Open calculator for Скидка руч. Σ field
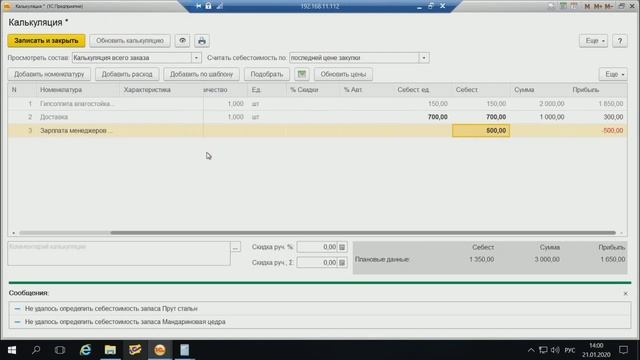 pyautogui.click(x=342, y=262)
